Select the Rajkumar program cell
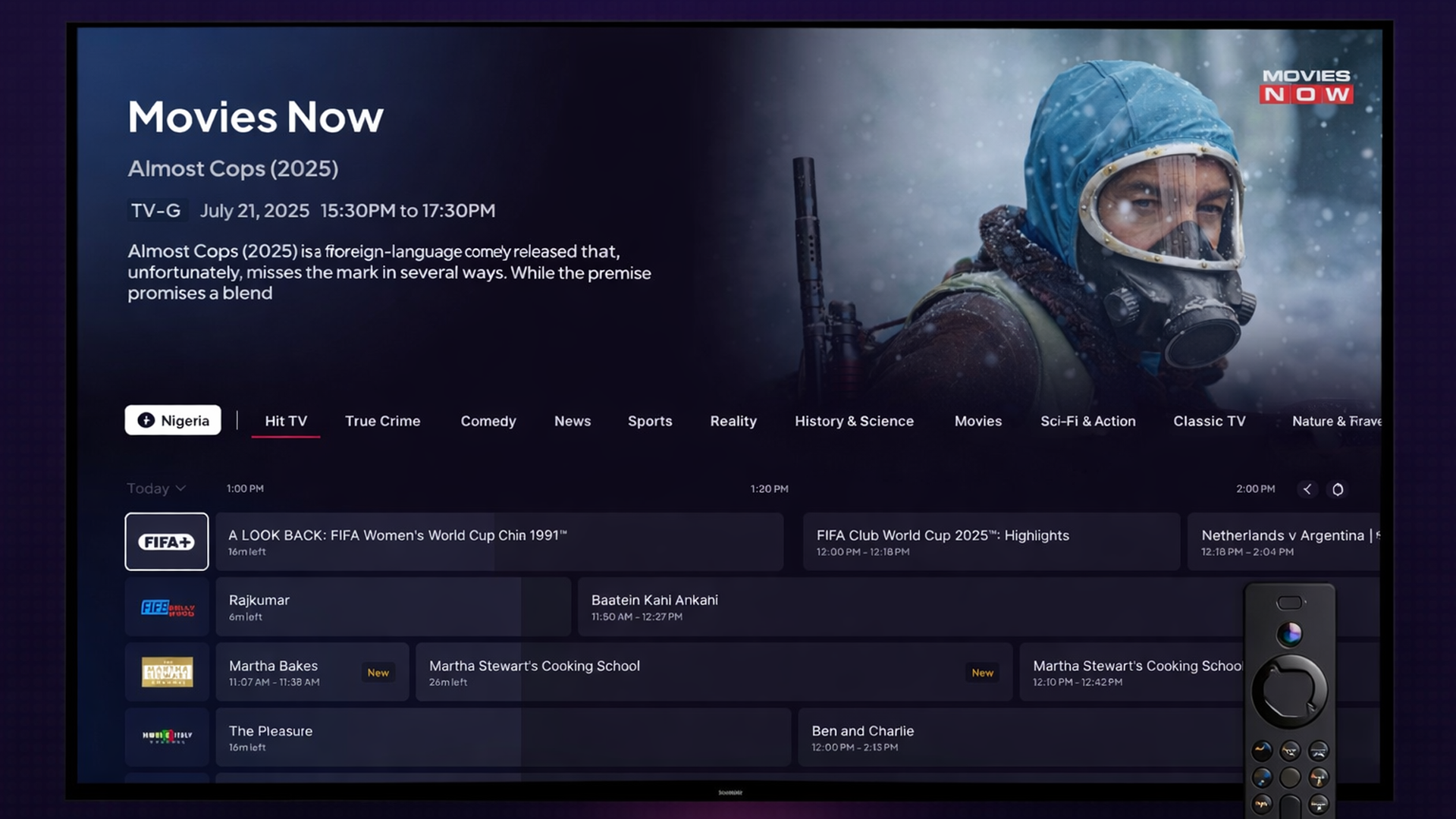The width and height of the screenshot is (1456, 819). [393, 607]
